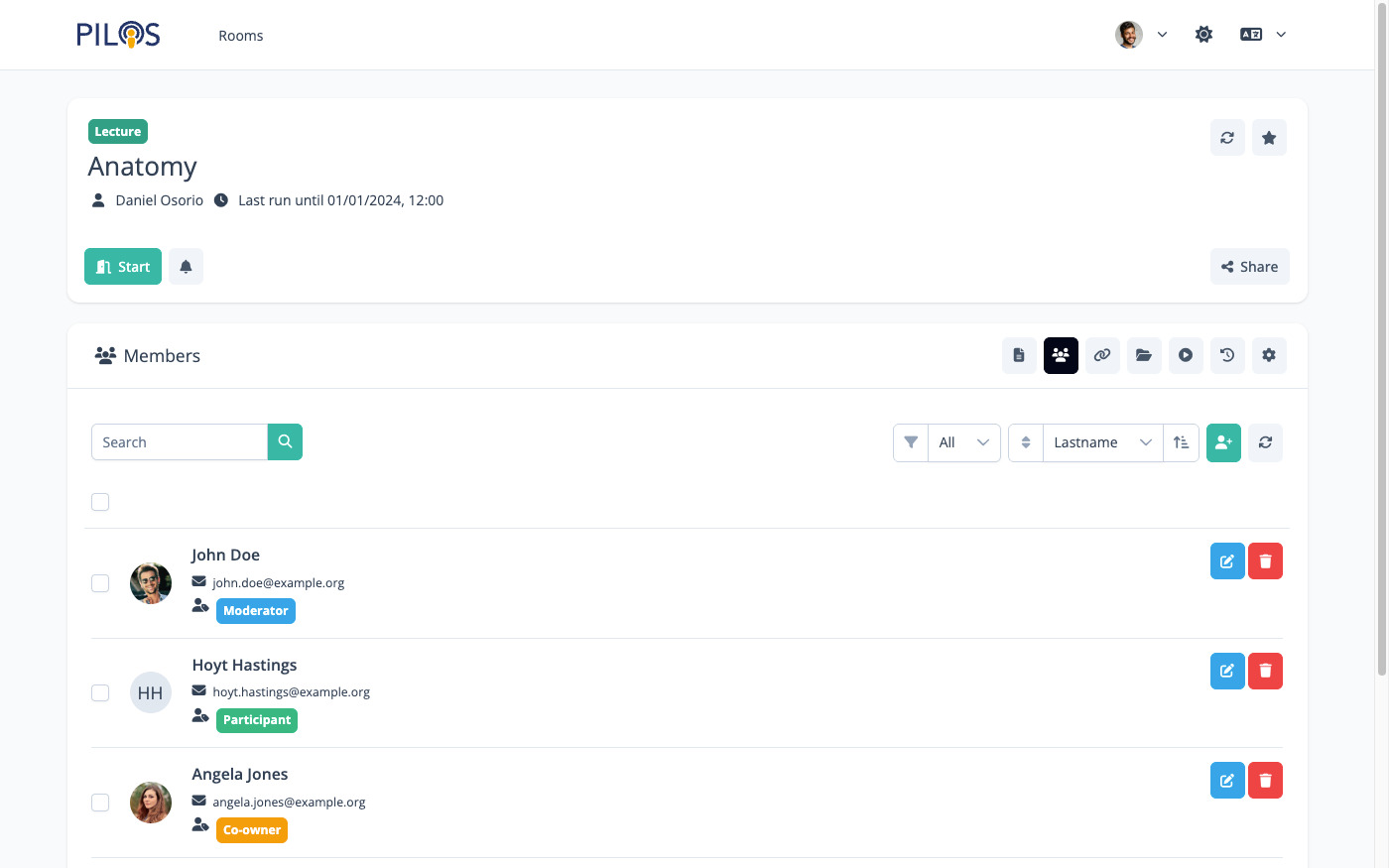This screenshot has width=1389, height=868.
Task: Switch to the History tab
Action: pyautogui.click(x=1227, y=355)
